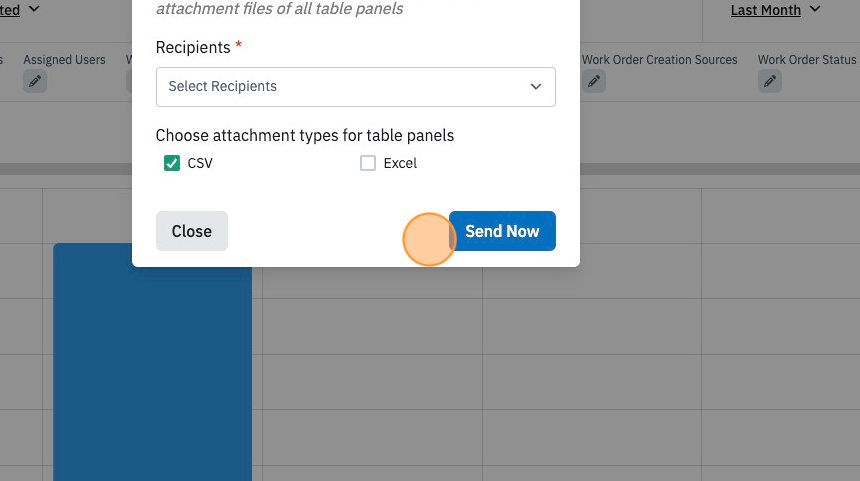
Task: Click the chevron beside the truncated 'ted' label
Action: [34, 9]
